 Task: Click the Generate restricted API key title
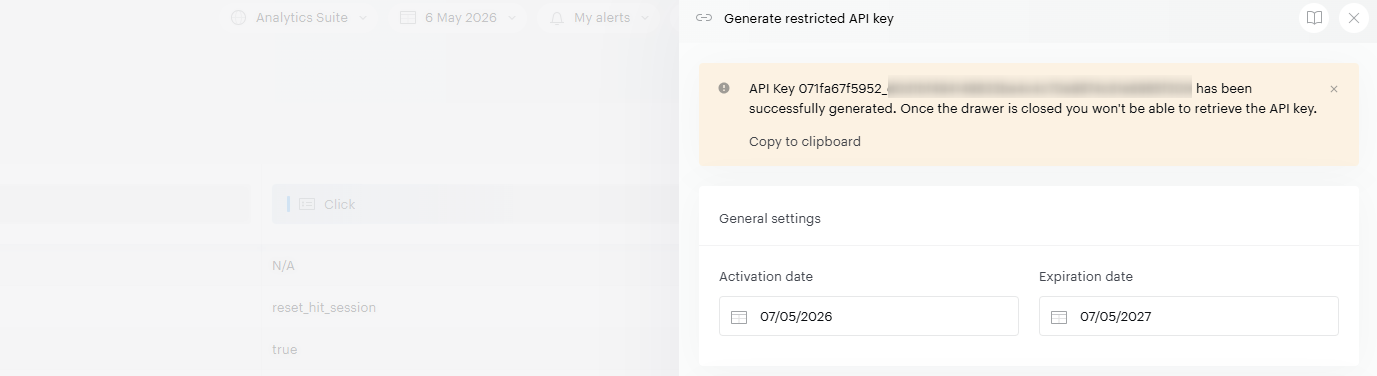click(808, 18)
